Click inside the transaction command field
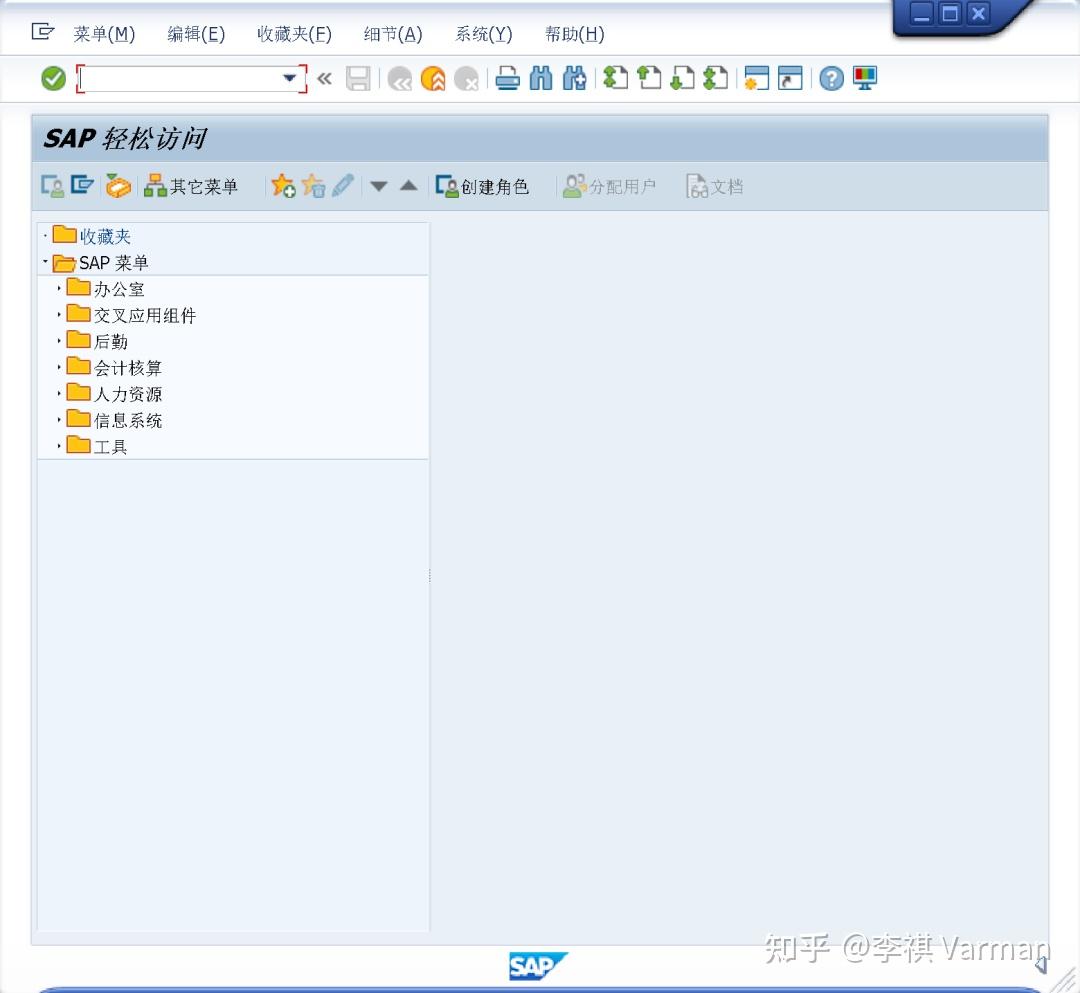 pyautogui.click(x=180, y=78)
